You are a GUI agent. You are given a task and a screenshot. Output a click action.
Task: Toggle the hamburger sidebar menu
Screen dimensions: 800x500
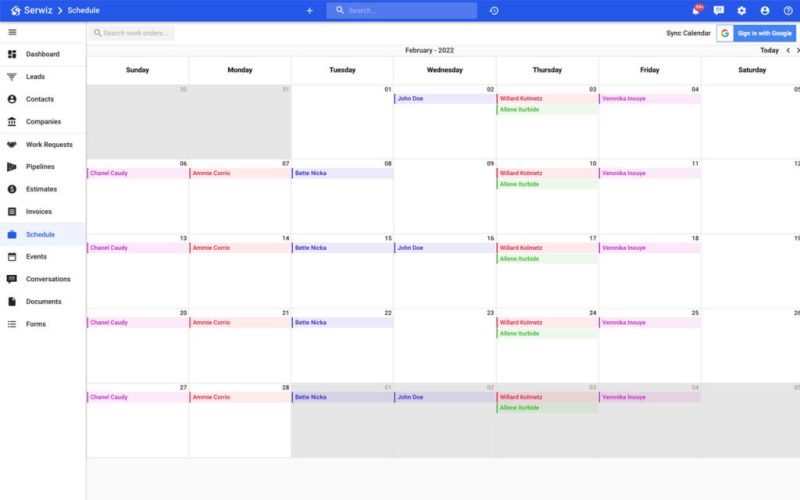[x=12, y=33]
